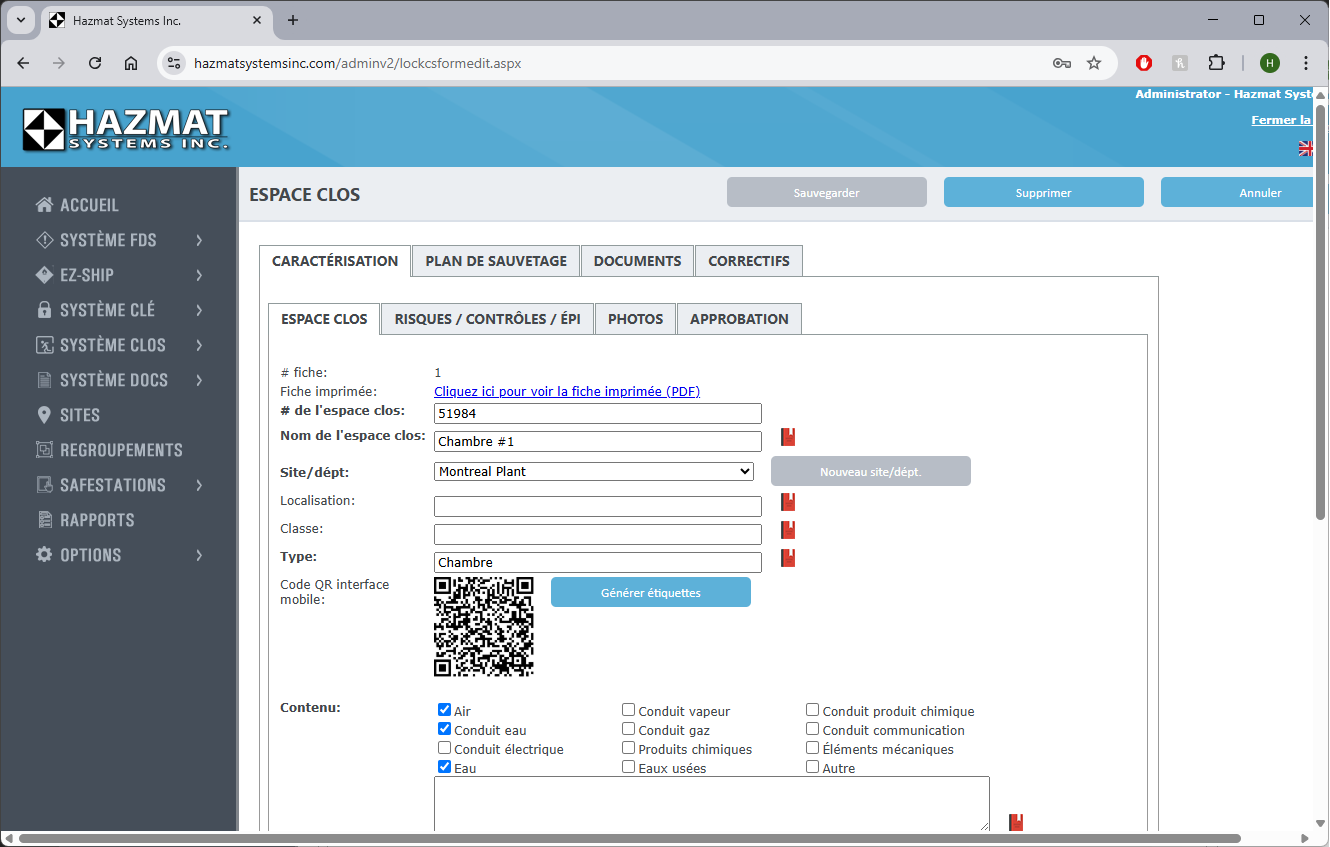Uncheck the Air content checkbox
1330x847 pixels.
445,711
